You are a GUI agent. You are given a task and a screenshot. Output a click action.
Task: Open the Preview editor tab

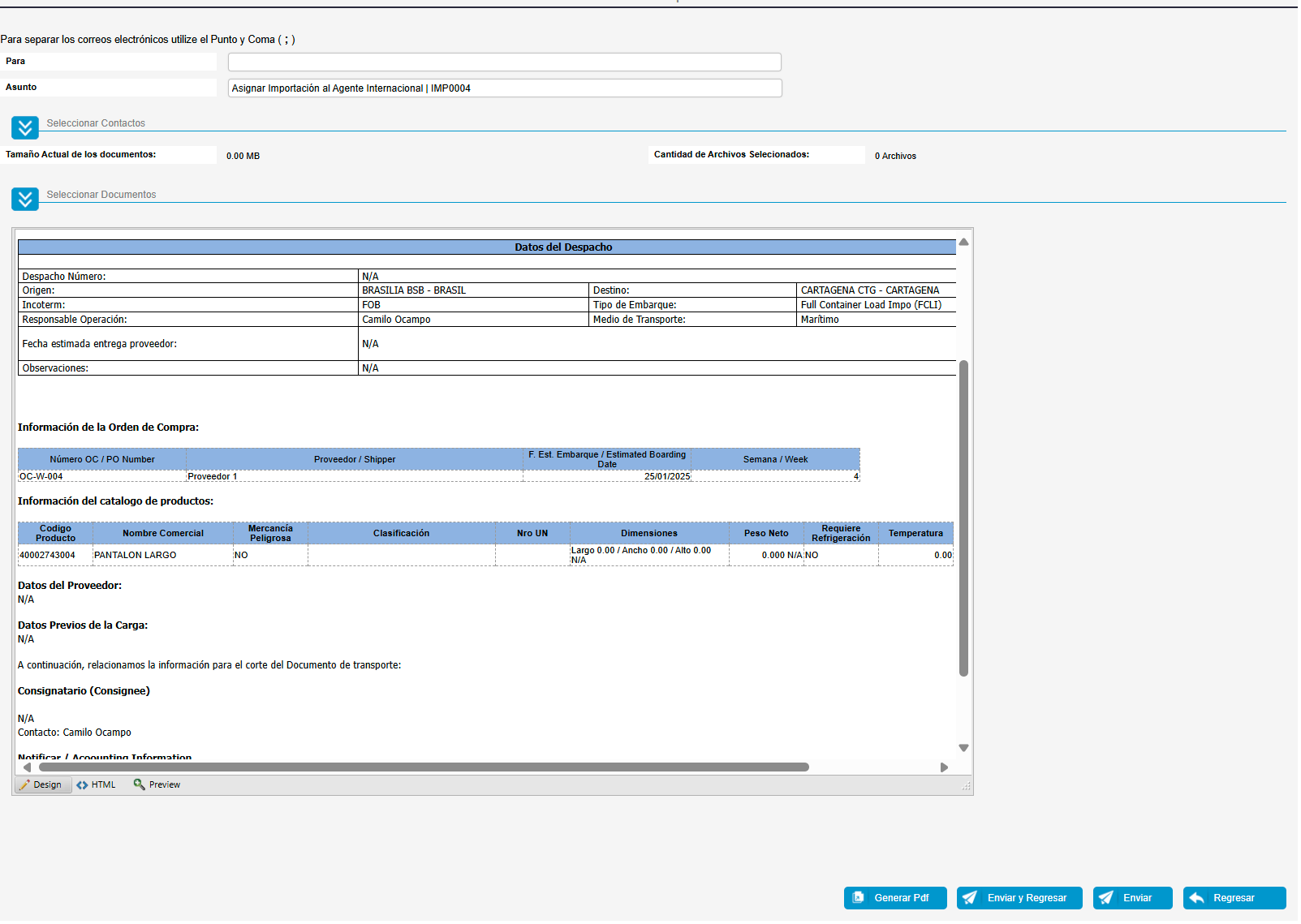[157, 785]
